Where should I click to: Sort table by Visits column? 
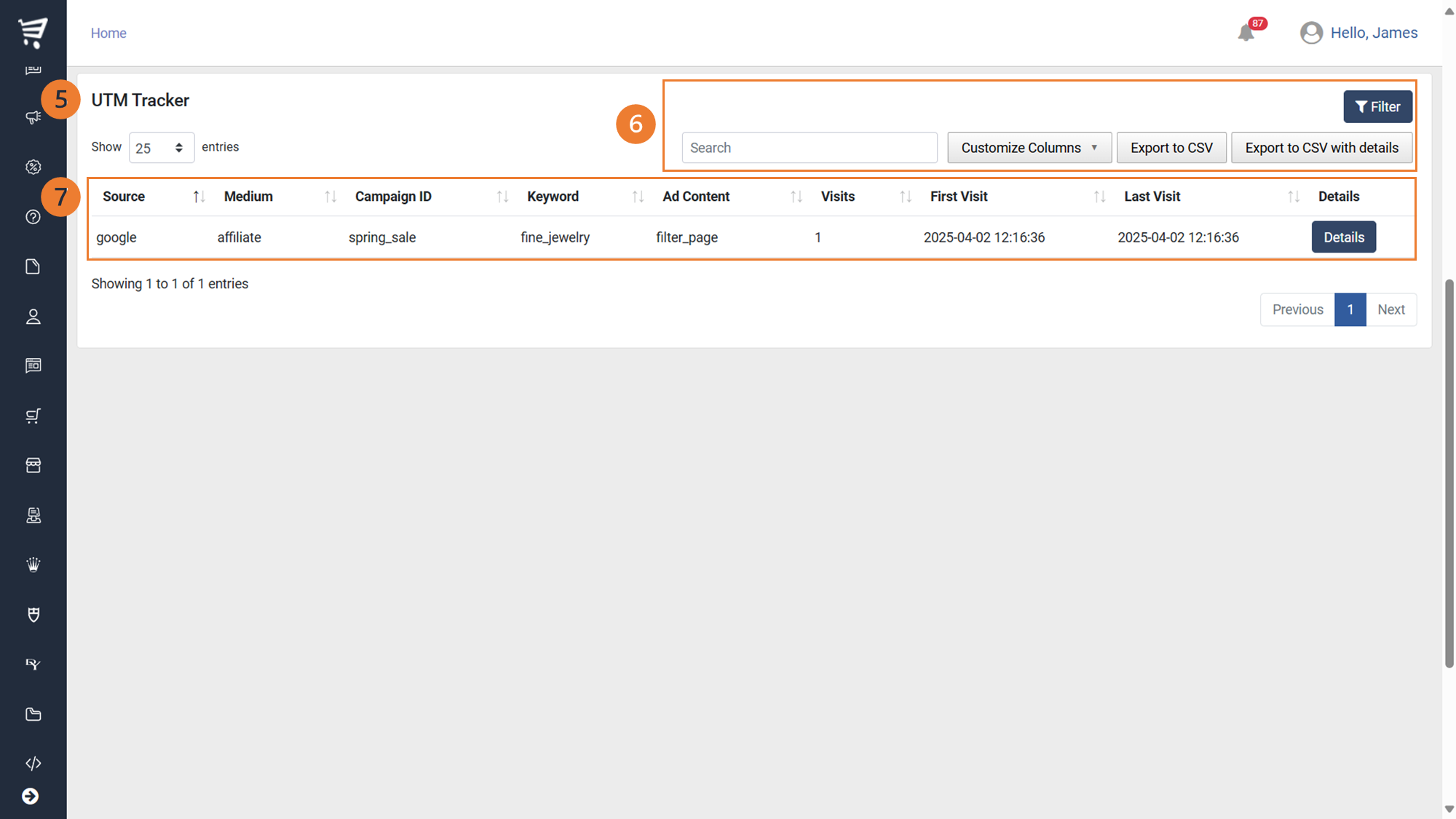(x=838, y=197)
